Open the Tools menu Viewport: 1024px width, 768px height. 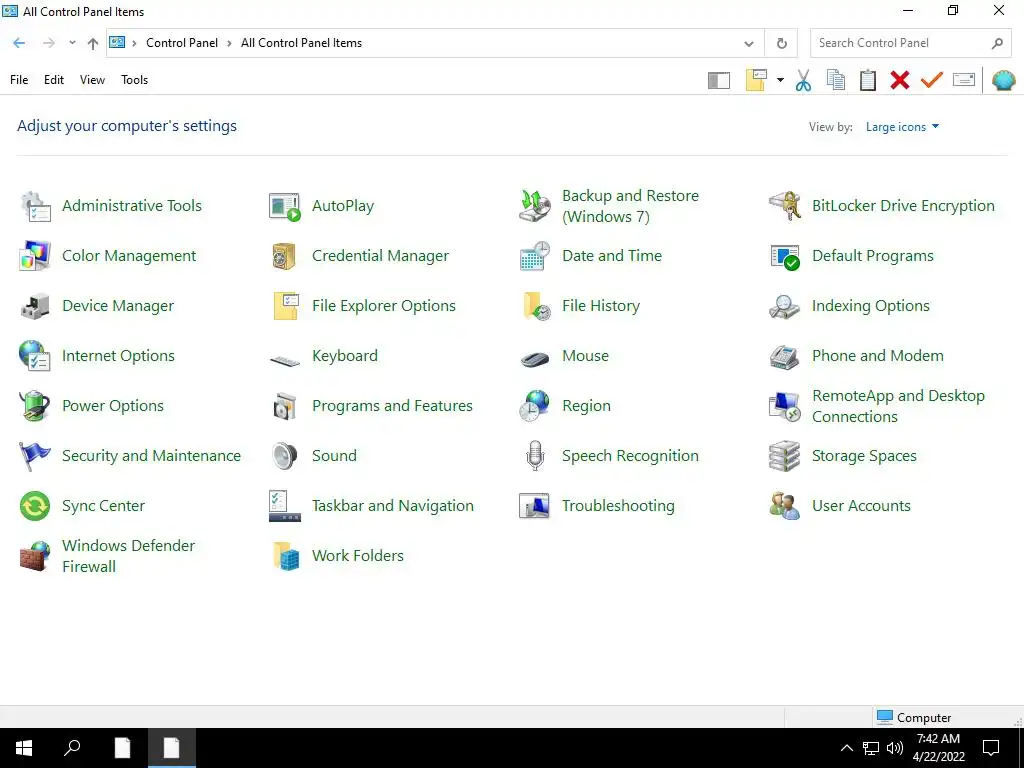tap(135, 80)
